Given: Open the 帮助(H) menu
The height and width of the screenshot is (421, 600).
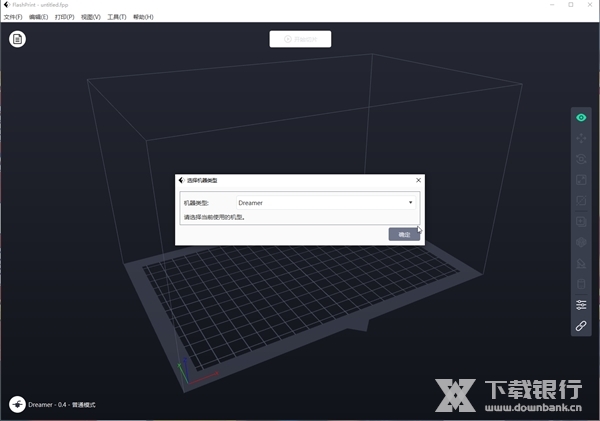Looking at the screenshot, I should click(x=144, y=17).
